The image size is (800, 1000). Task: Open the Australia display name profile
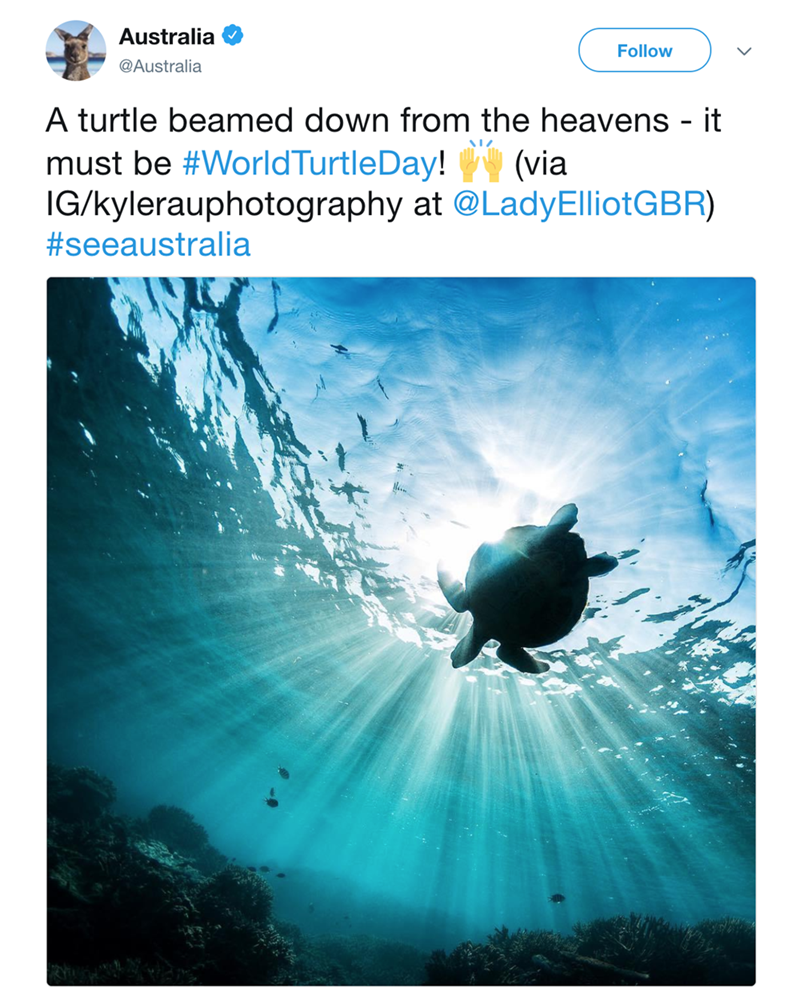pos(166,37)
